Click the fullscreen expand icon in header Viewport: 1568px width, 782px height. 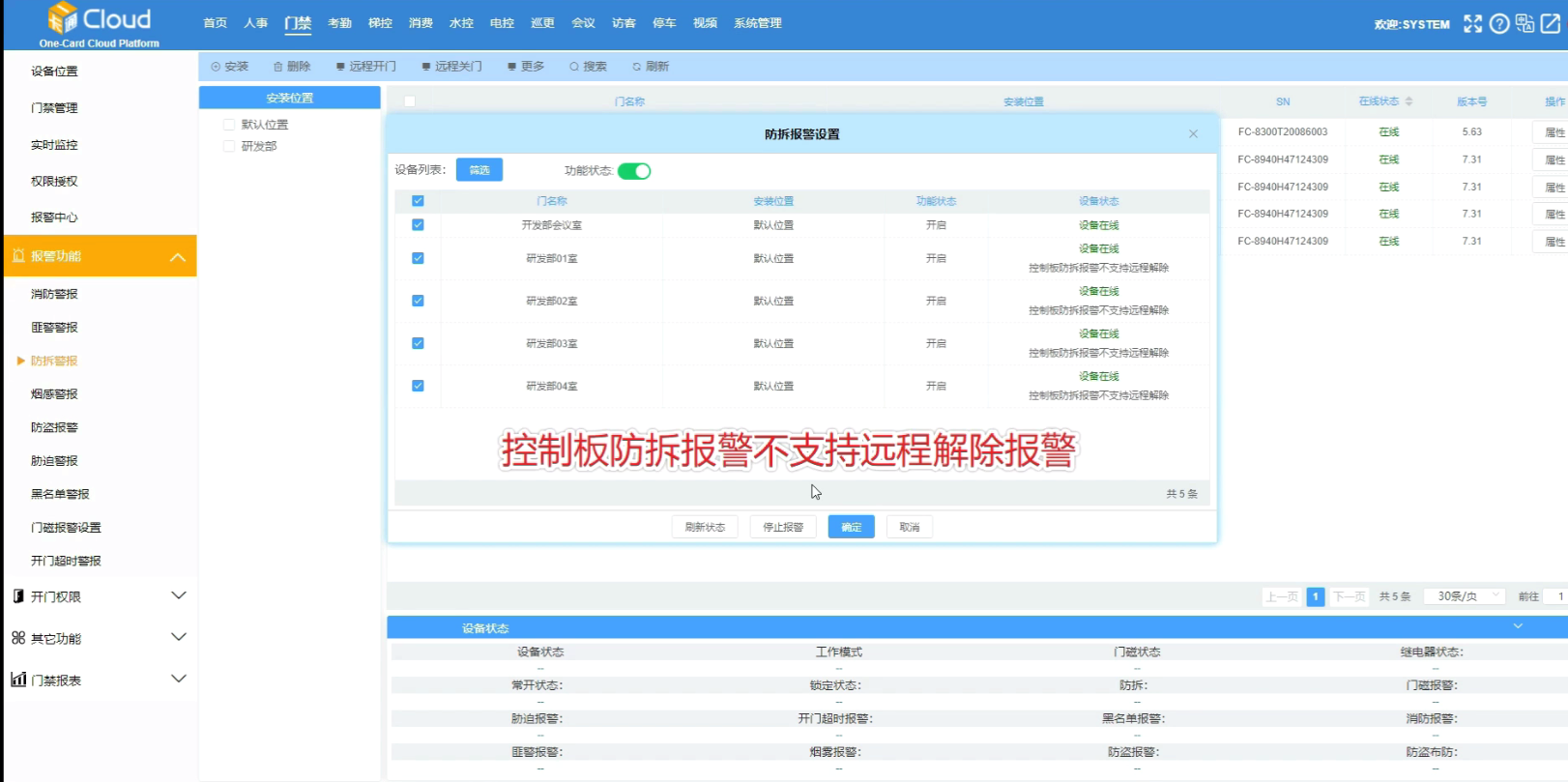[1472, 24]
